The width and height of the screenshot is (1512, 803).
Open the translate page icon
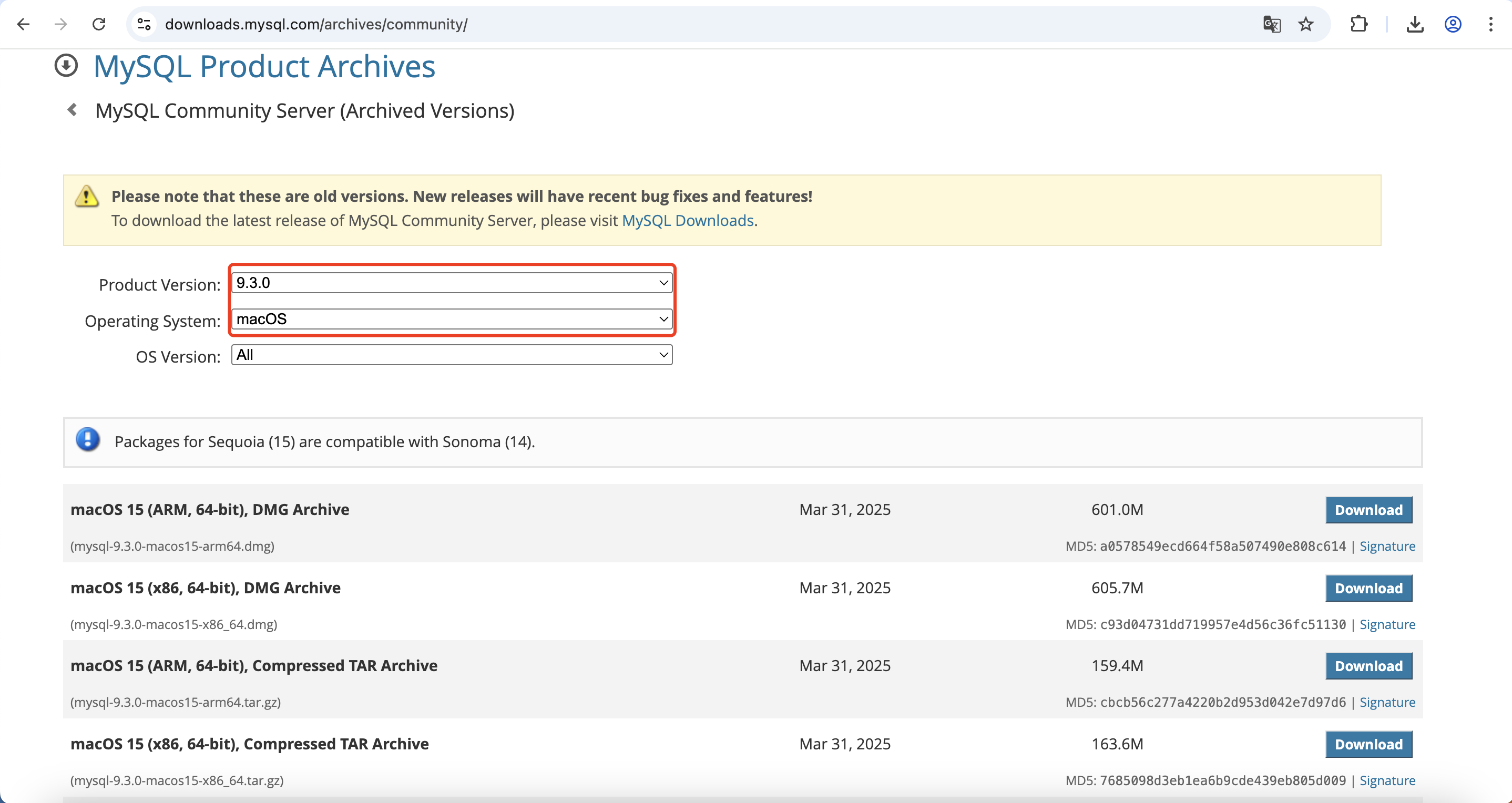[x=1272, y=24]
